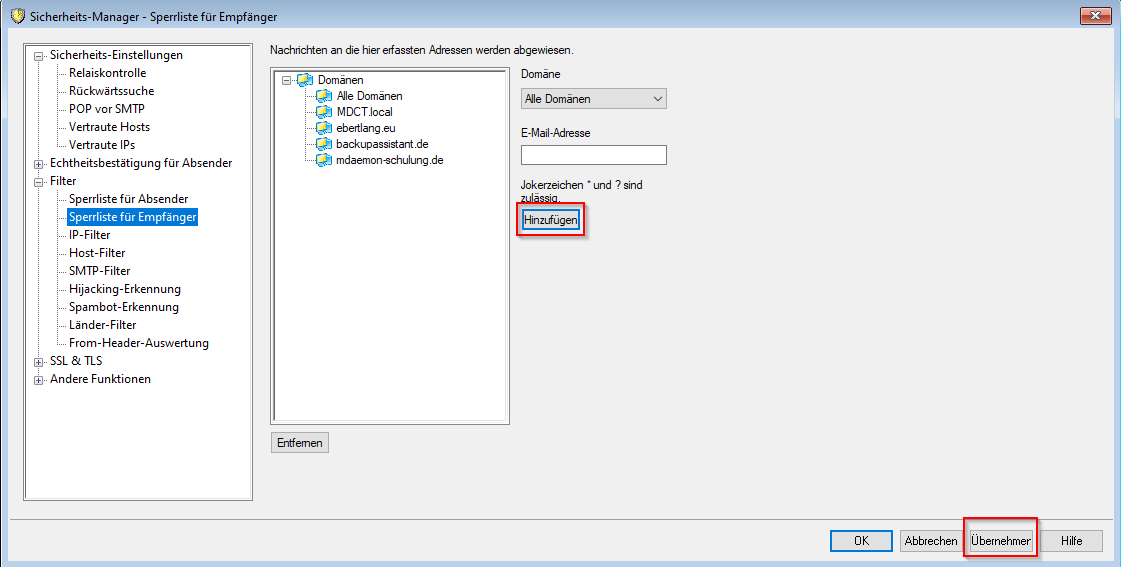Click the mdaemon-schulung.de domain icon

pyautogui.click(x=323, y=160)
